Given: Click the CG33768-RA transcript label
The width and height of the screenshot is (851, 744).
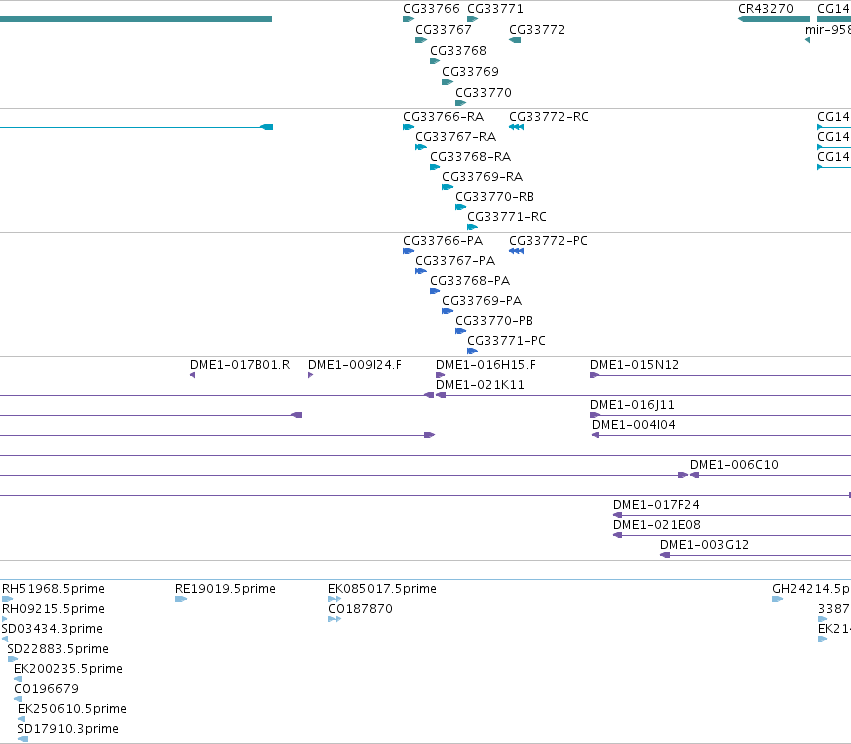Looking at the screenshot, I should coord(471,157).
